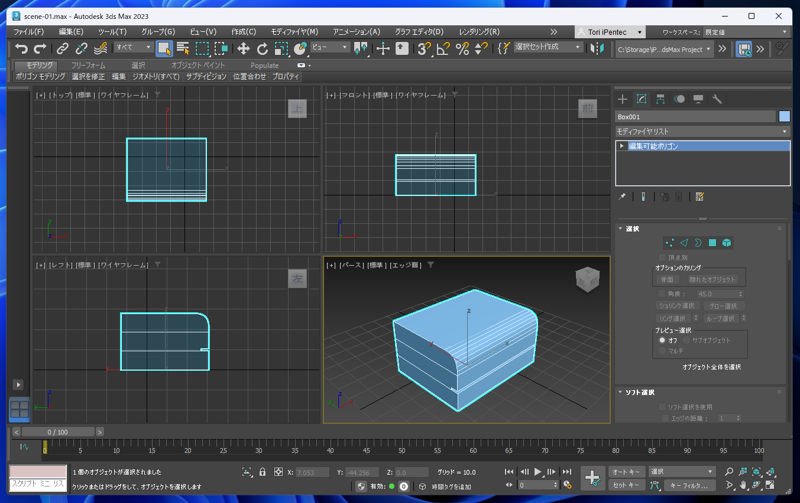Viewport: 800px width, 503px height.
Task: Click the time slider 0 / 100 handle
Action: 58,432
